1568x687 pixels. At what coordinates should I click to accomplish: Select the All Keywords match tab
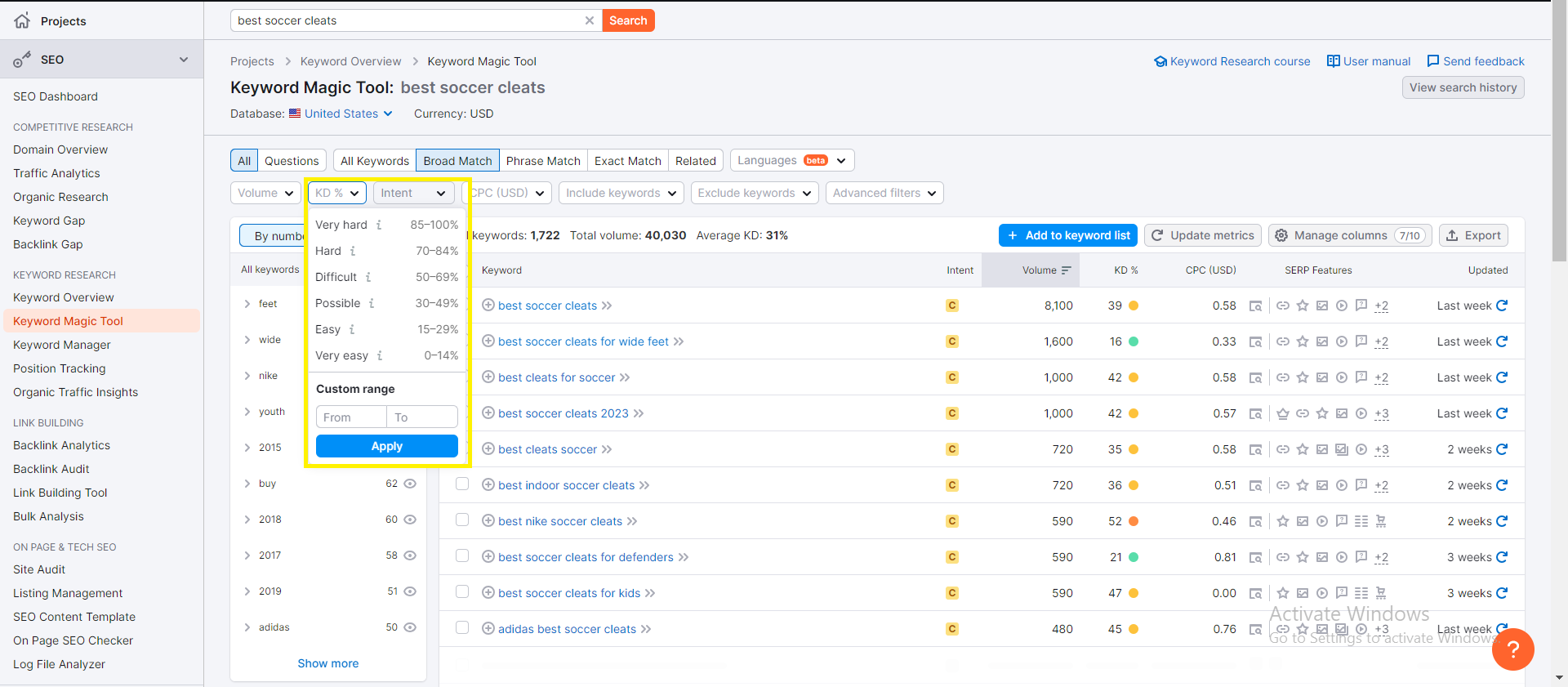375,161
